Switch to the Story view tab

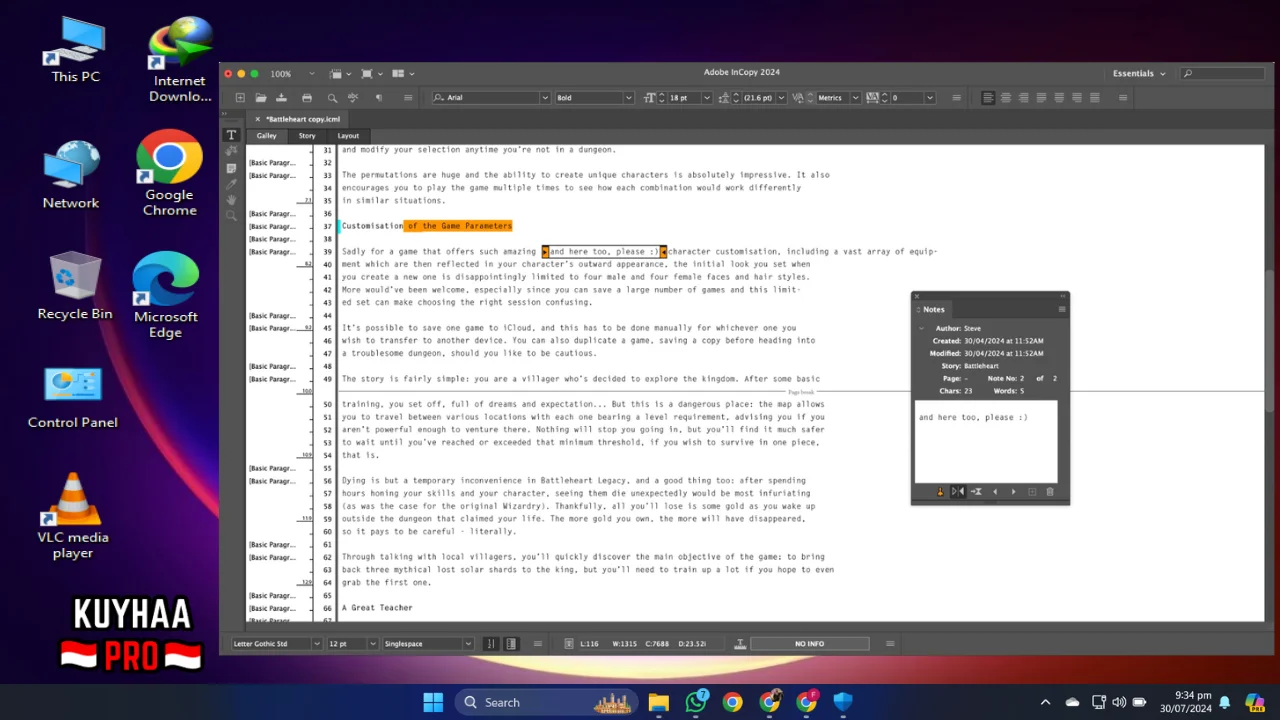307,135
